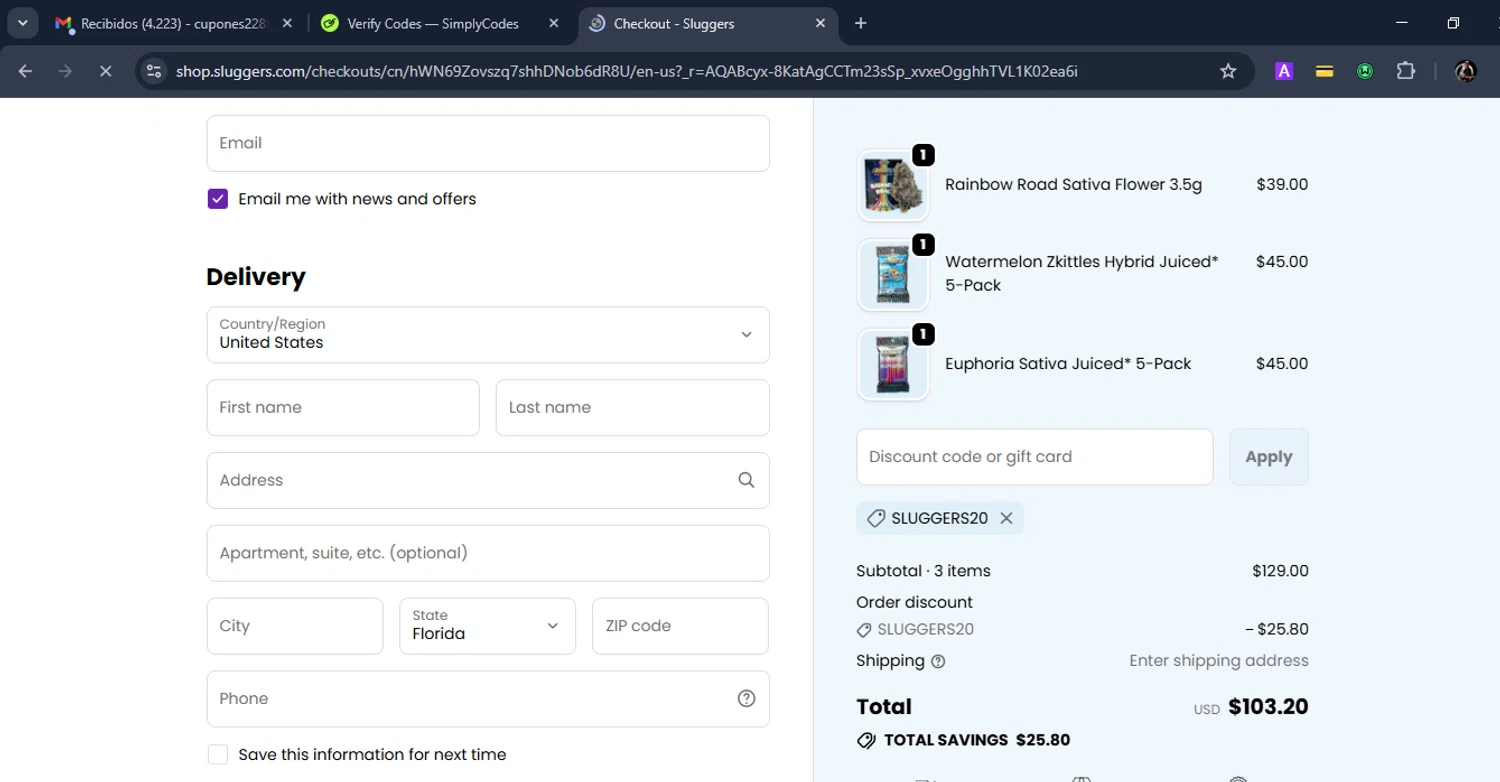Click the $129.00 subtotal amount
Image resolution: width=1500 pixels, height=782 pixels.
1280,571
